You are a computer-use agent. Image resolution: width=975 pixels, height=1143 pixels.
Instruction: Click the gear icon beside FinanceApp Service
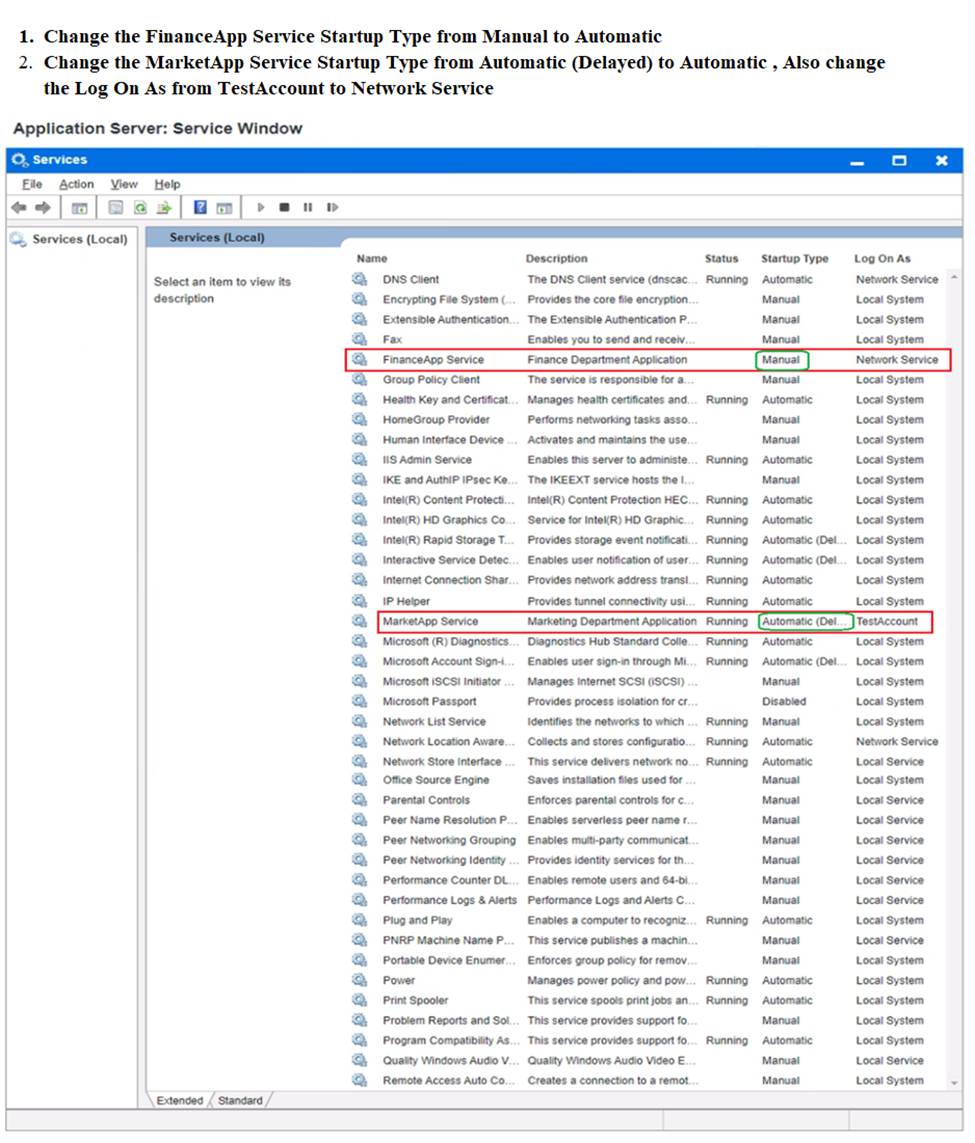point(360,360)
